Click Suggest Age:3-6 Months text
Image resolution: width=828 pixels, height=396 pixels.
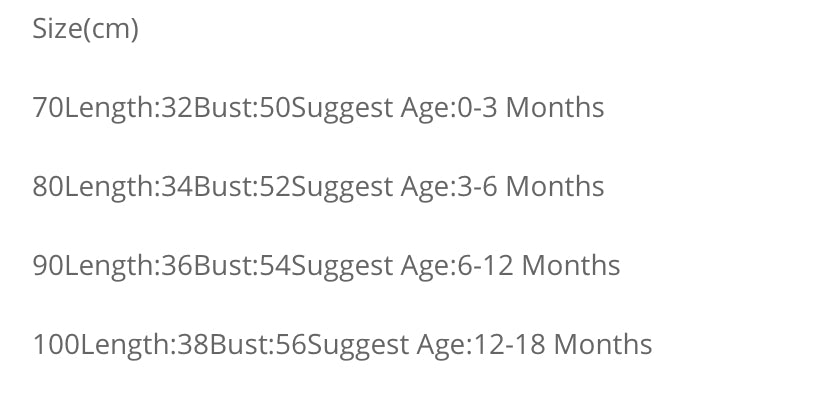coord(448,187)
